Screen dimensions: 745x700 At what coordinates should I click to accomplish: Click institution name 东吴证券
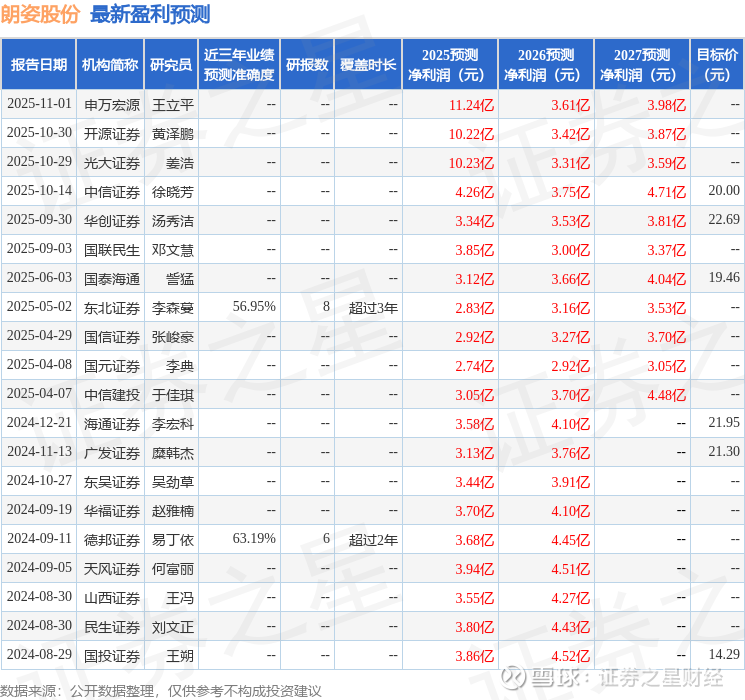pos(112,482)
